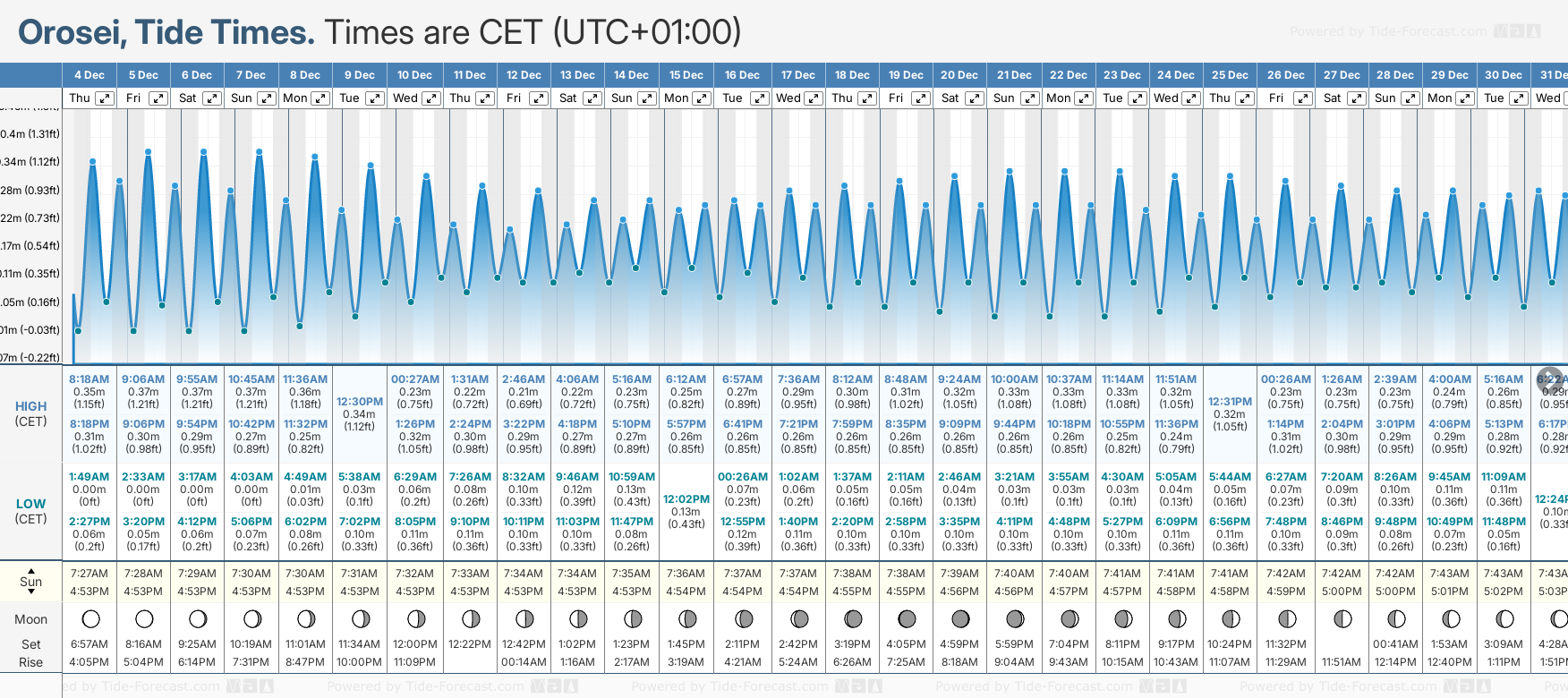Viewport: 1568px width, 698px height.
Task: Expand the Mon 22 Dec column
Action: tap(1084, 98)
